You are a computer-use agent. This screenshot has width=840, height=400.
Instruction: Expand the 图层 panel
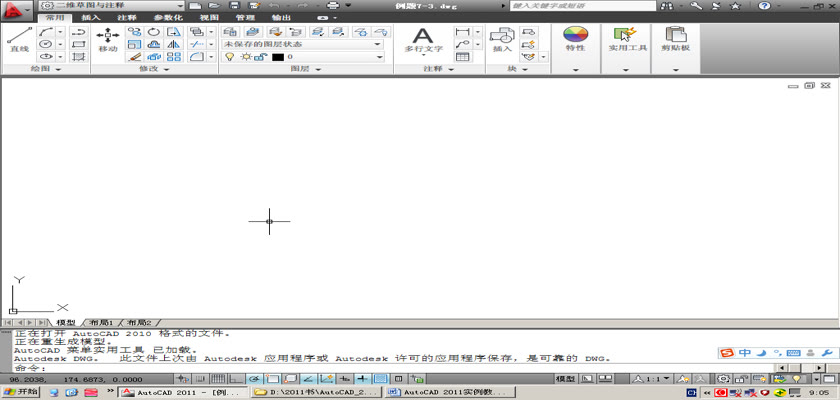[x=306, y=69]
